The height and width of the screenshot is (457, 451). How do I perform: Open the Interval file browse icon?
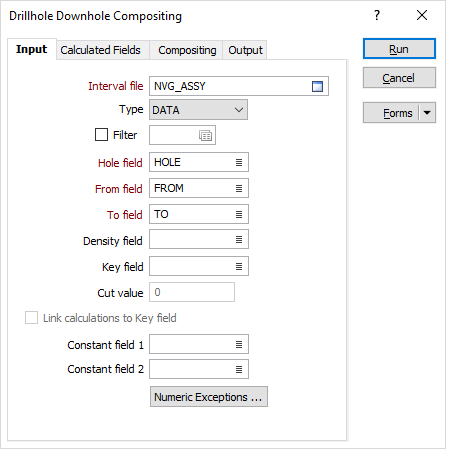(317, 86)
